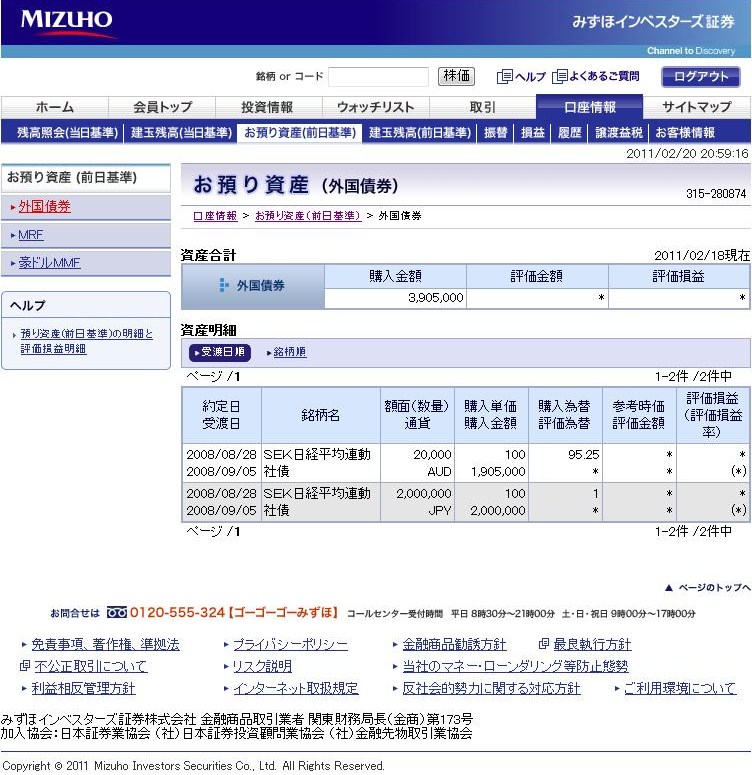Click the 外国債券 grid icon in summary table
This screenshot has height=775, width=752.
coord(224,285)
